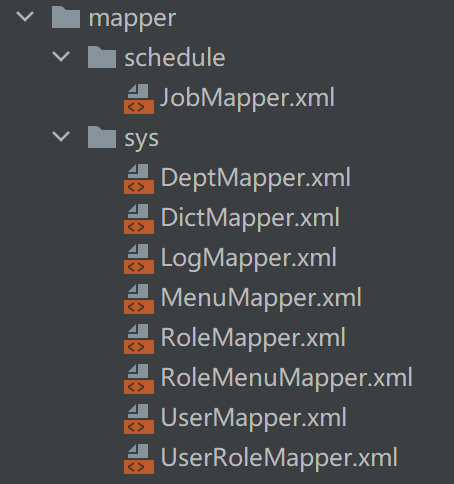Click the mapper folder icon
The height and width of the screenshot is (484, 454).
(66, 17)
